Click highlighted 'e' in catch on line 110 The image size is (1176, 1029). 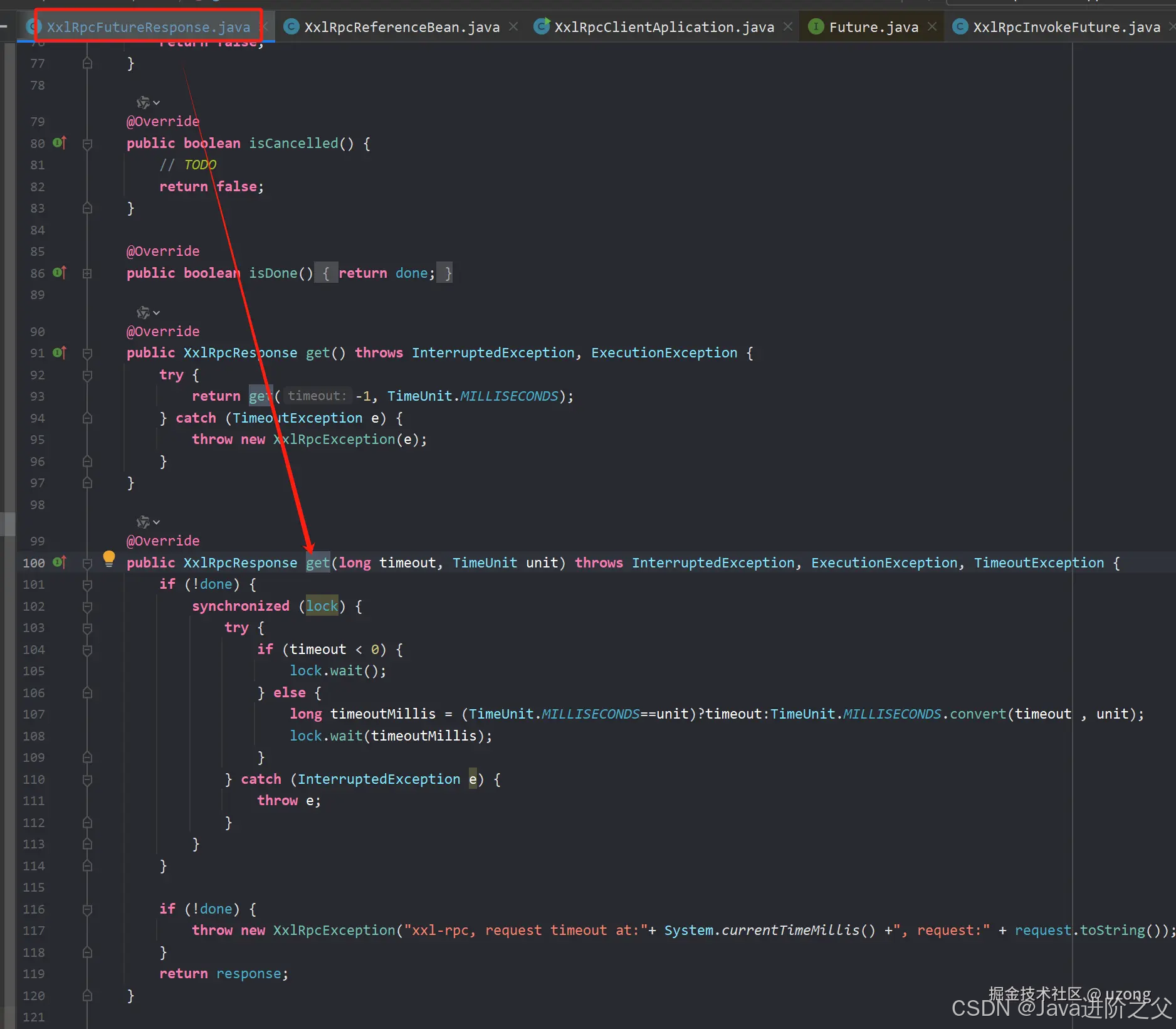pos(473,779)
